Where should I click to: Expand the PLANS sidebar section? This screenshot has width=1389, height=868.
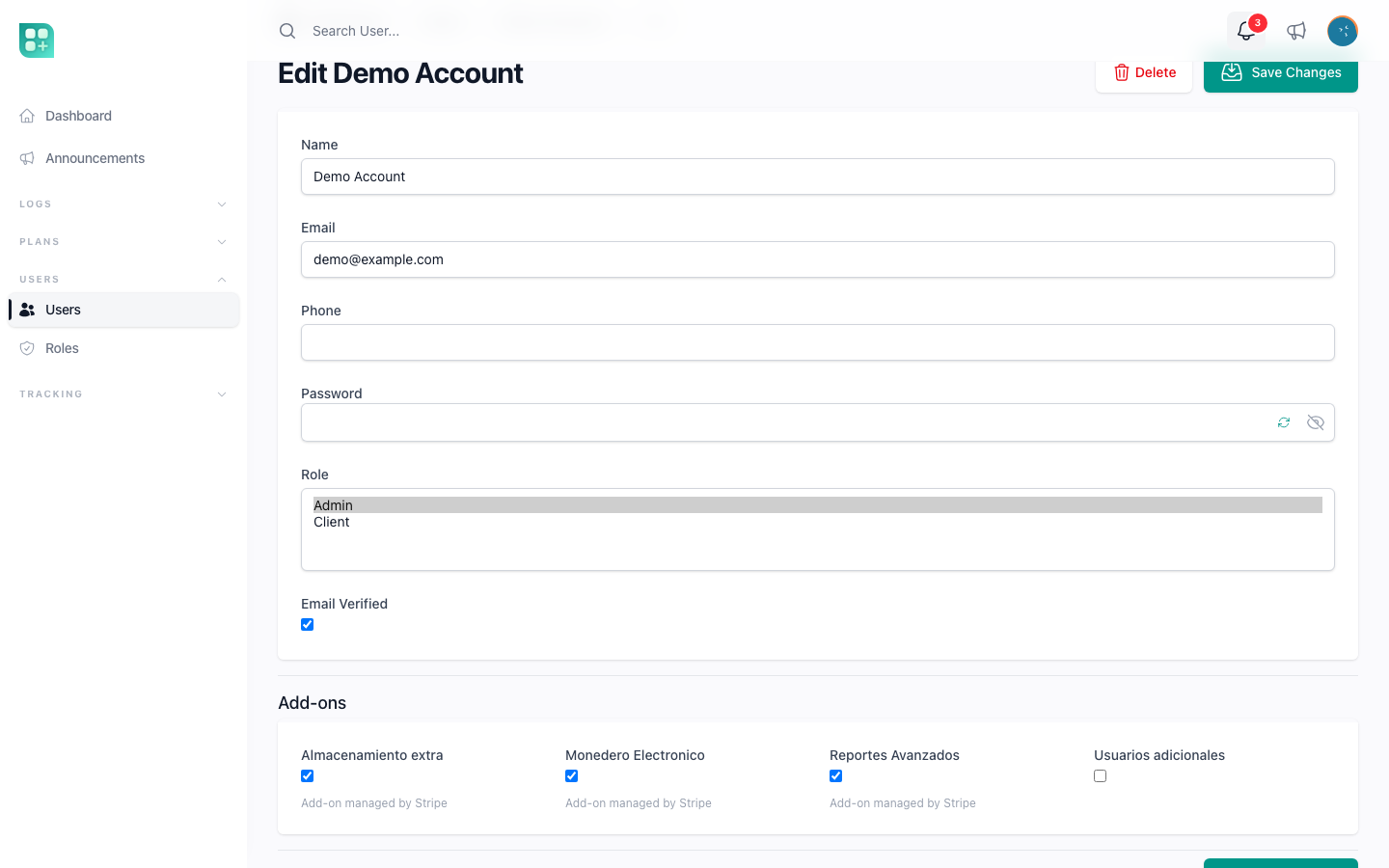(123, 242)
